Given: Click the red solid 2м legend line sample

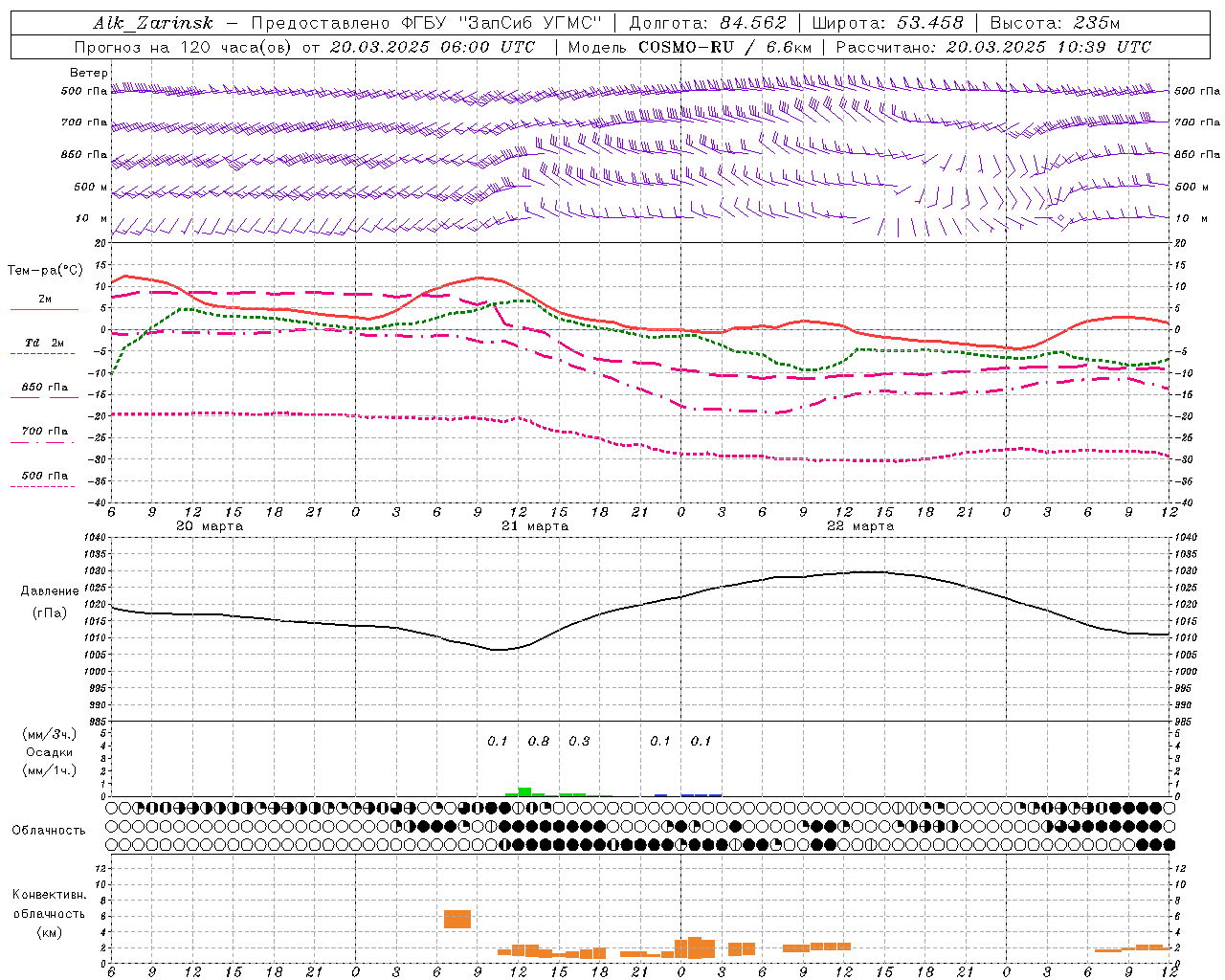Looking at the screenshot, I should coord(44,310).
